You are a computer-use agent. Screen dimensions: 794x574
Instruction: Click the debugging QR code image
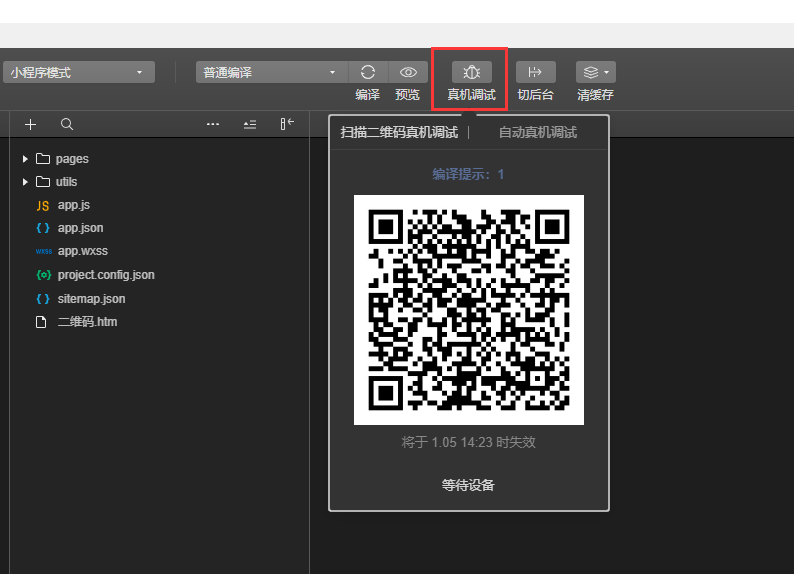point(469,310)
